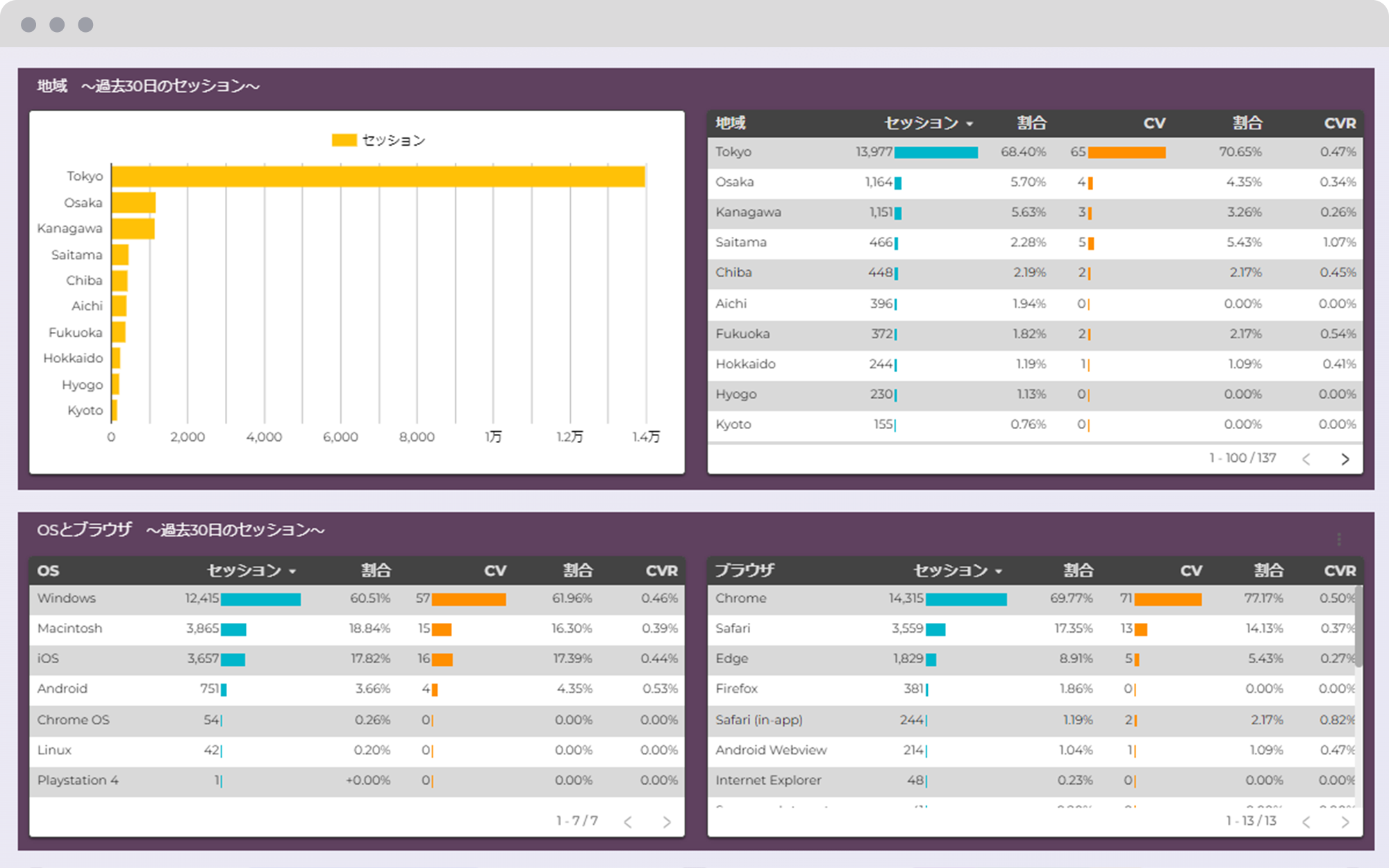Click the 地域 column header
Viewport: 1389px width, 868px height.
click(731, 124)
